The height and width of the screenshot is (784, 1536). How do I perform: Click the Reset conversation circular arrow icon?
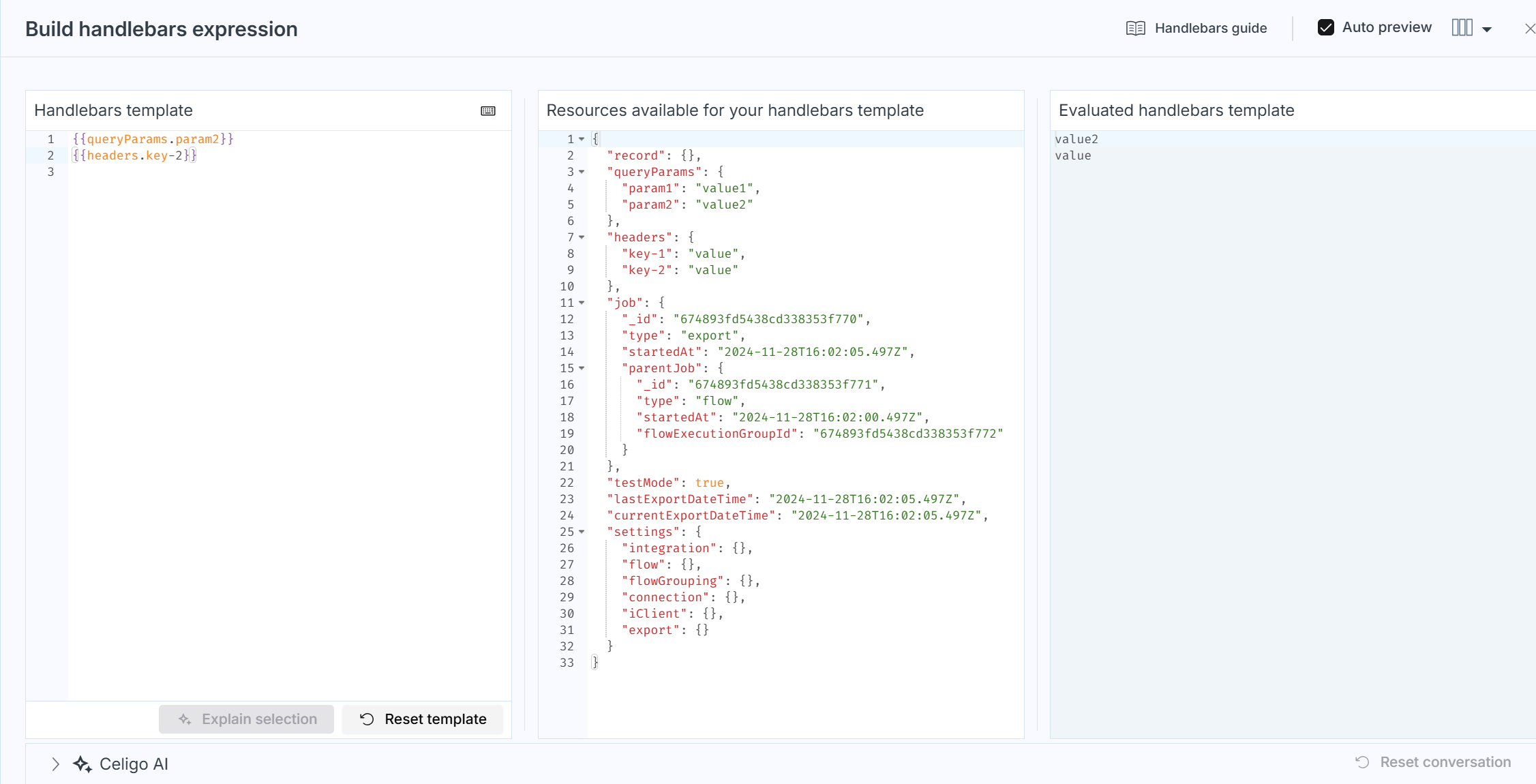(1362, 762)
